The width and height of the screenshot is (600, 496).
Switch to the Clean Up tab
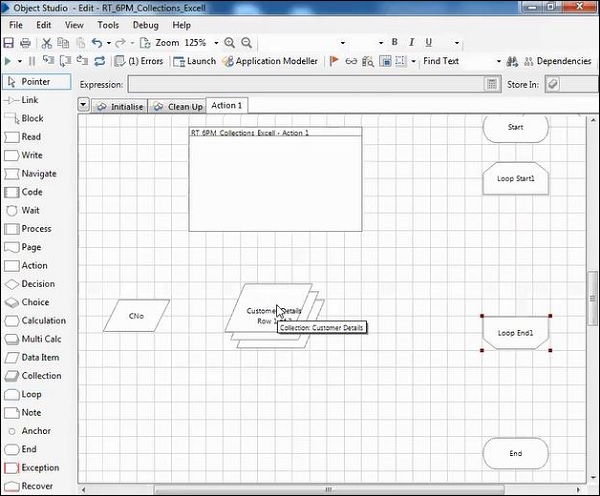pos(178,107)
